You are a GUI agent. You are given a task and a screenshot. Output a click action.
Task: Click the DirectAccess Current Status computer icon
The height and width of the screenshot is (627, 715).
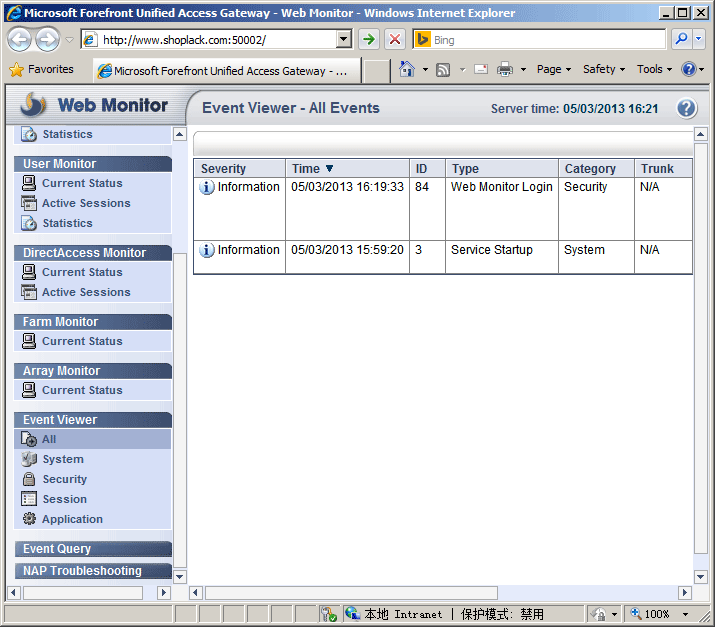(x=29, y=272)
